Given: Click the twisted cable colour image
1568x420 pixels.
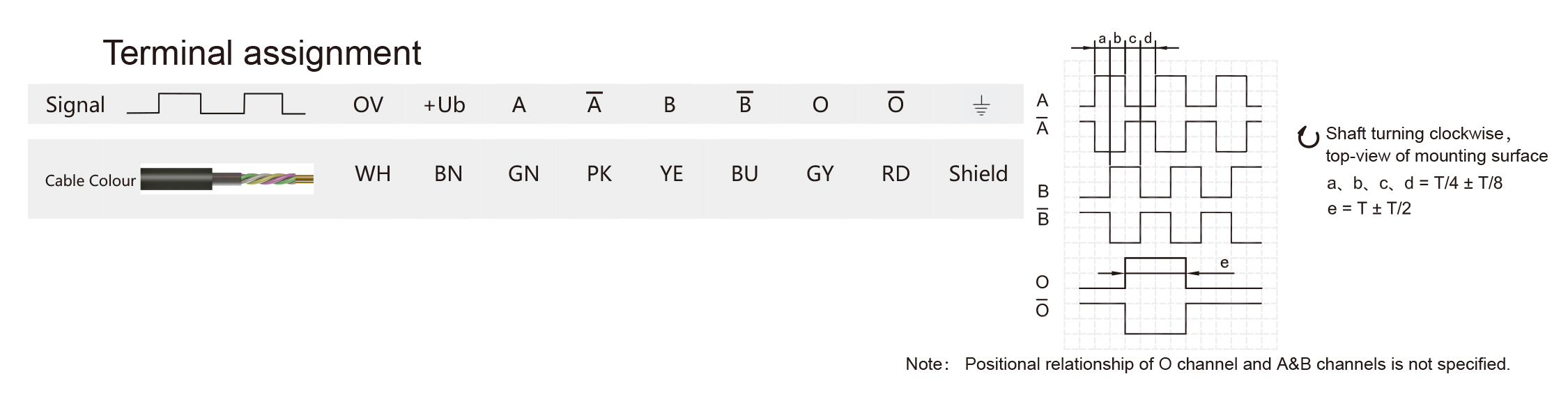Looking at the screenshot, I should click(227, 179).
